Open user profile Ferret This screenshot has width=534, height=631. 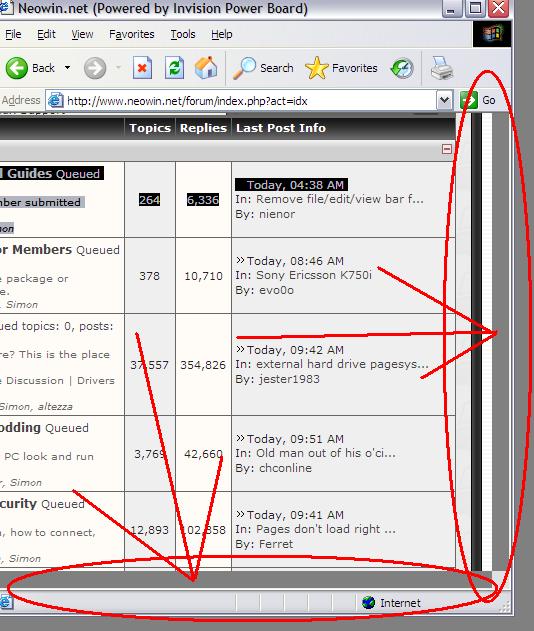[276, 544]
